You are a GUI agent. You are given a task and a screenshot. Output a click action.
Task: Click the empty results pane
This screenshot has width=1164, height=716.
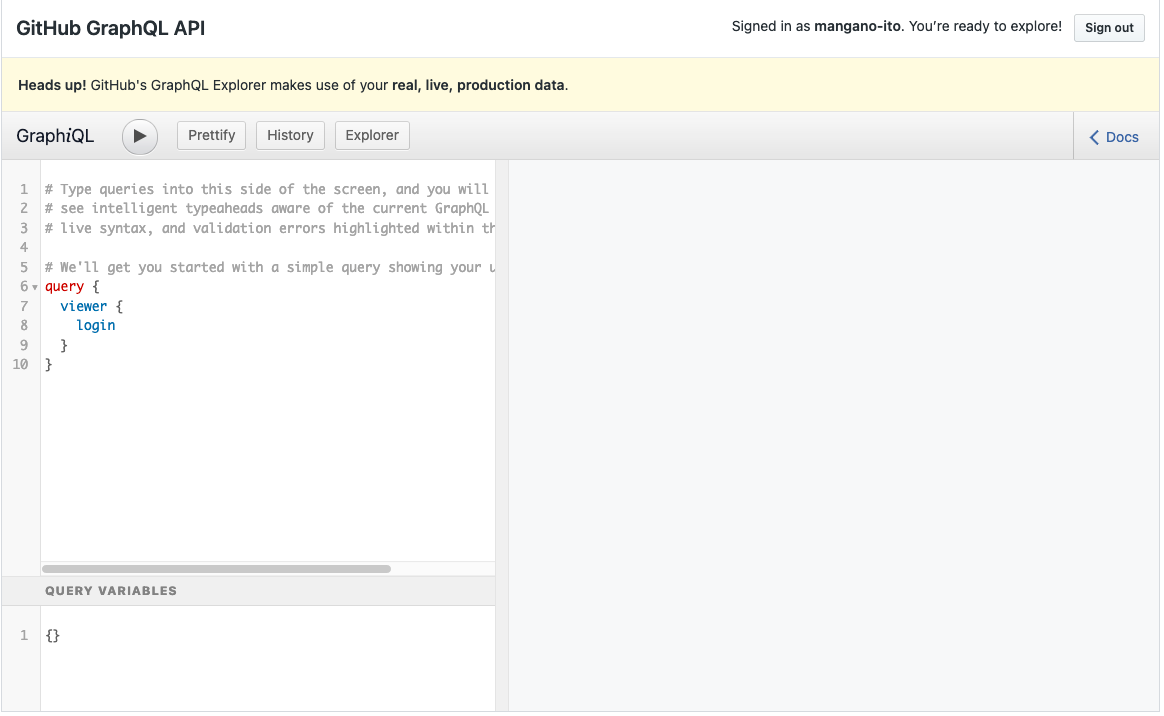coord(834,436)
